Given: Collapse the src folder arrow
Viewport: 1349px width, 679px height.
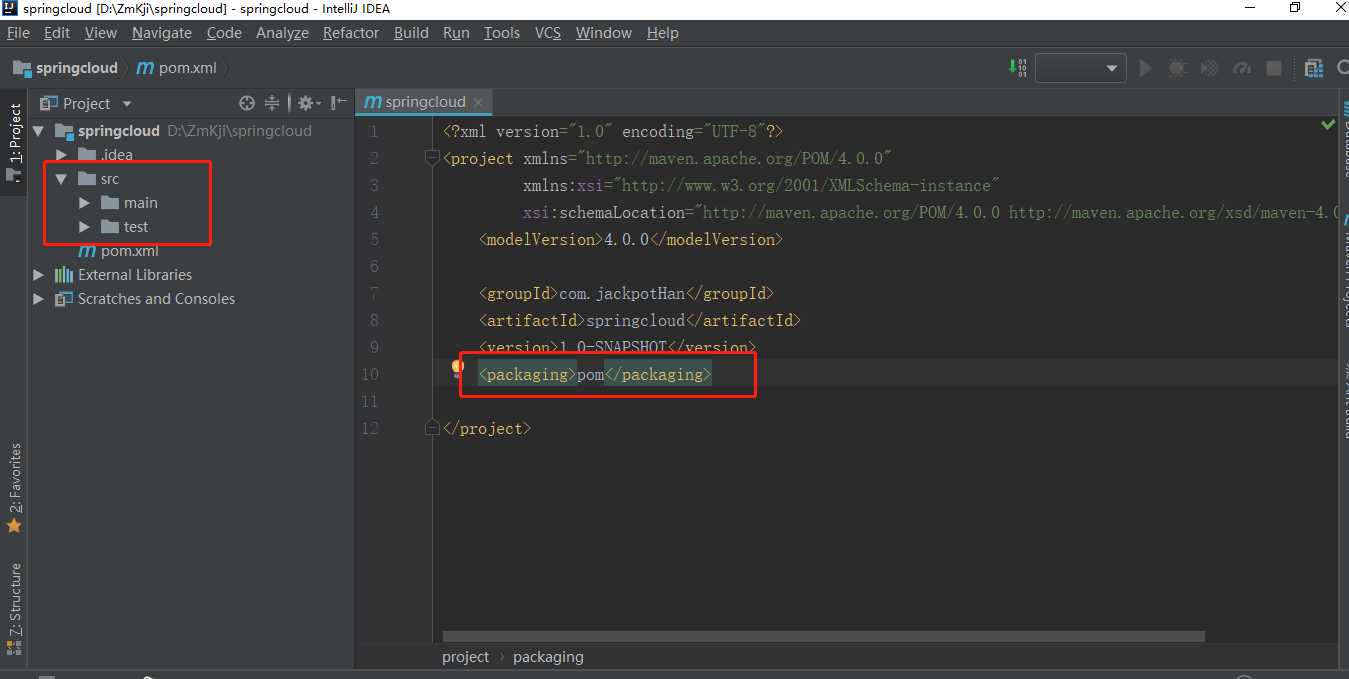Looking at the screenshot, I should coord(61,179).
